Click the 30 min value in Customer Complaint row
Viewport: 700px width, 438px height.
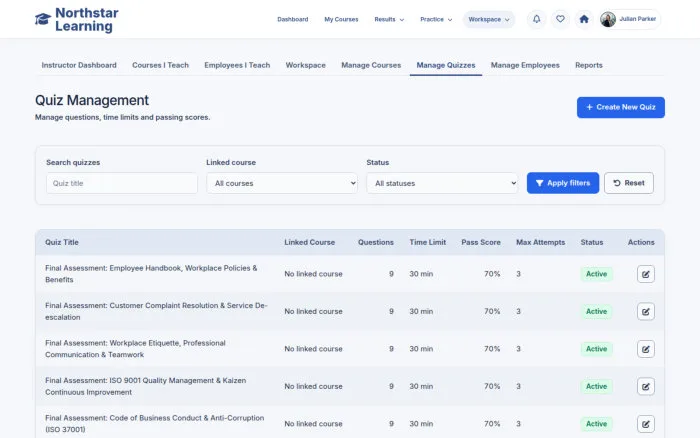421,312
